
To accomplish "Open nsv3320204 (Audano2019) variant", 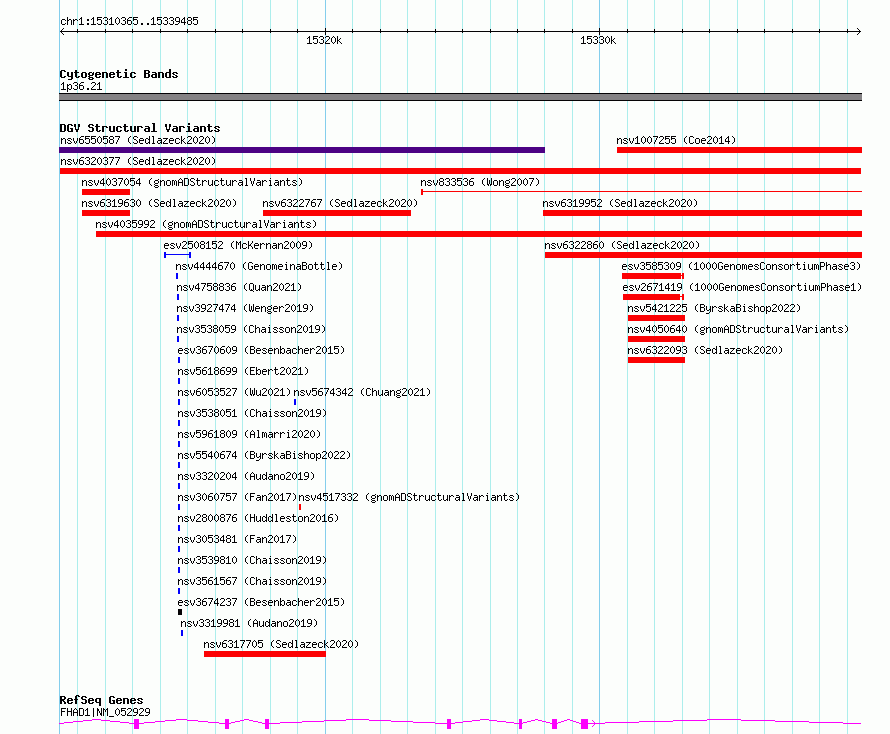I will tap(246, 476).
